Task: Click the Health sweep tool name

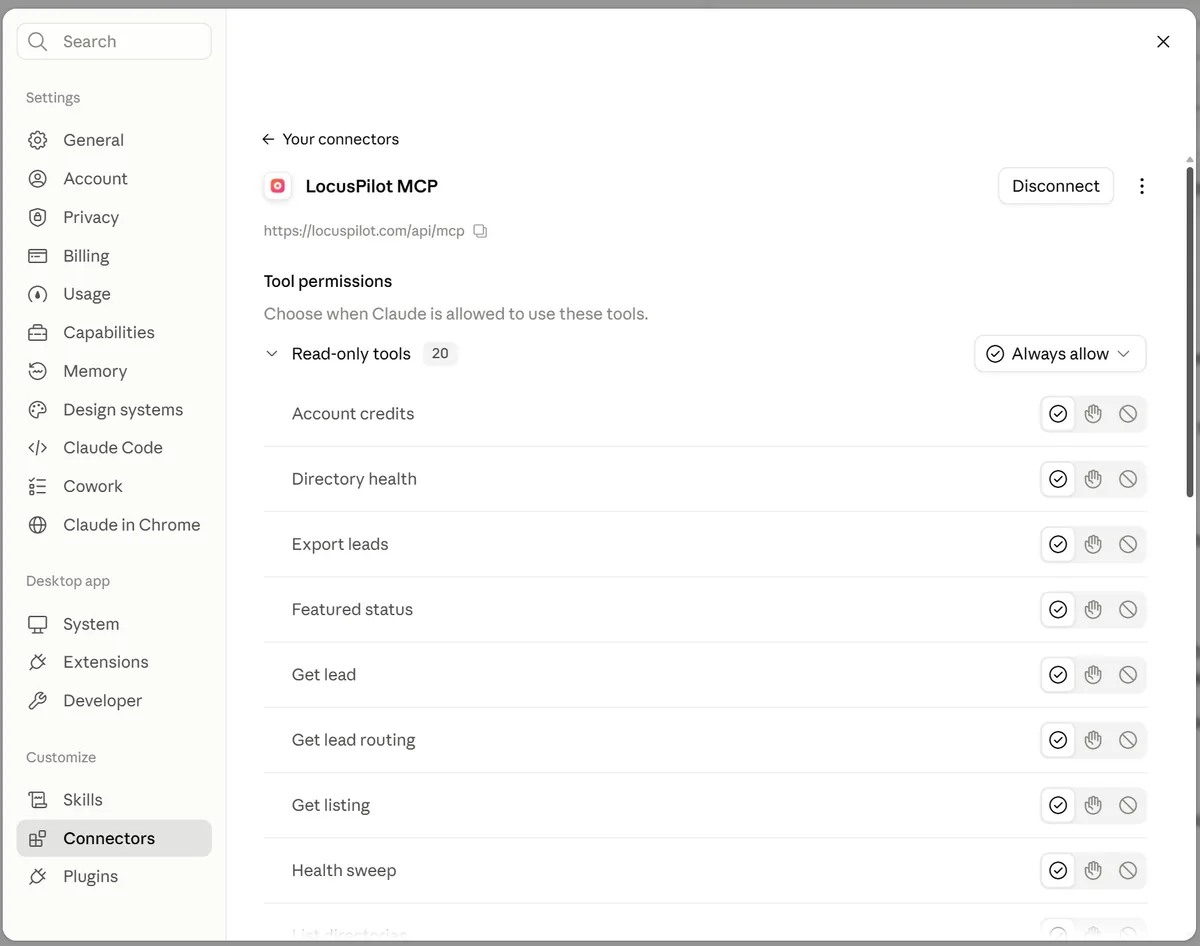Action: (344, 870)
